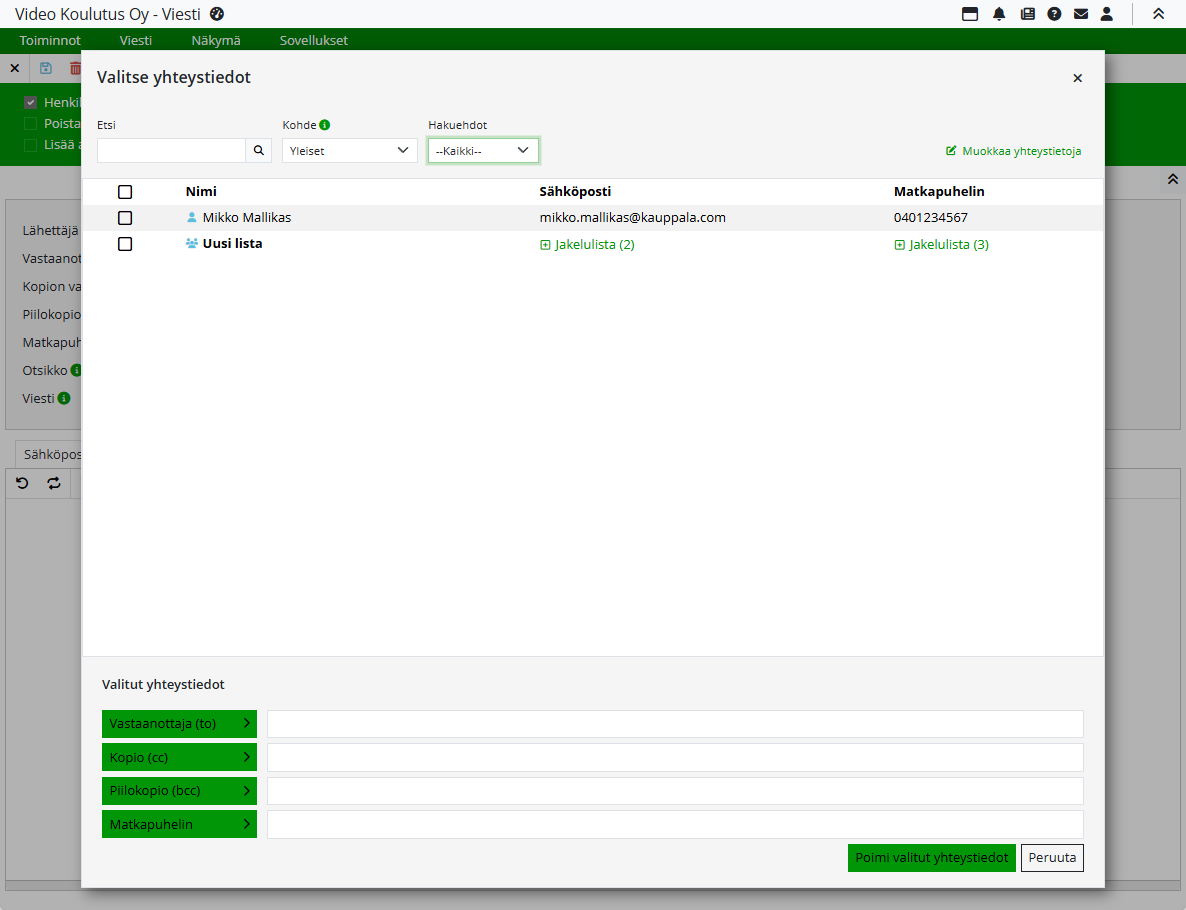Click the Etsi search input field
Image resolution: width=1186 pixels, height=910 pixels.
tap(171, 150)
